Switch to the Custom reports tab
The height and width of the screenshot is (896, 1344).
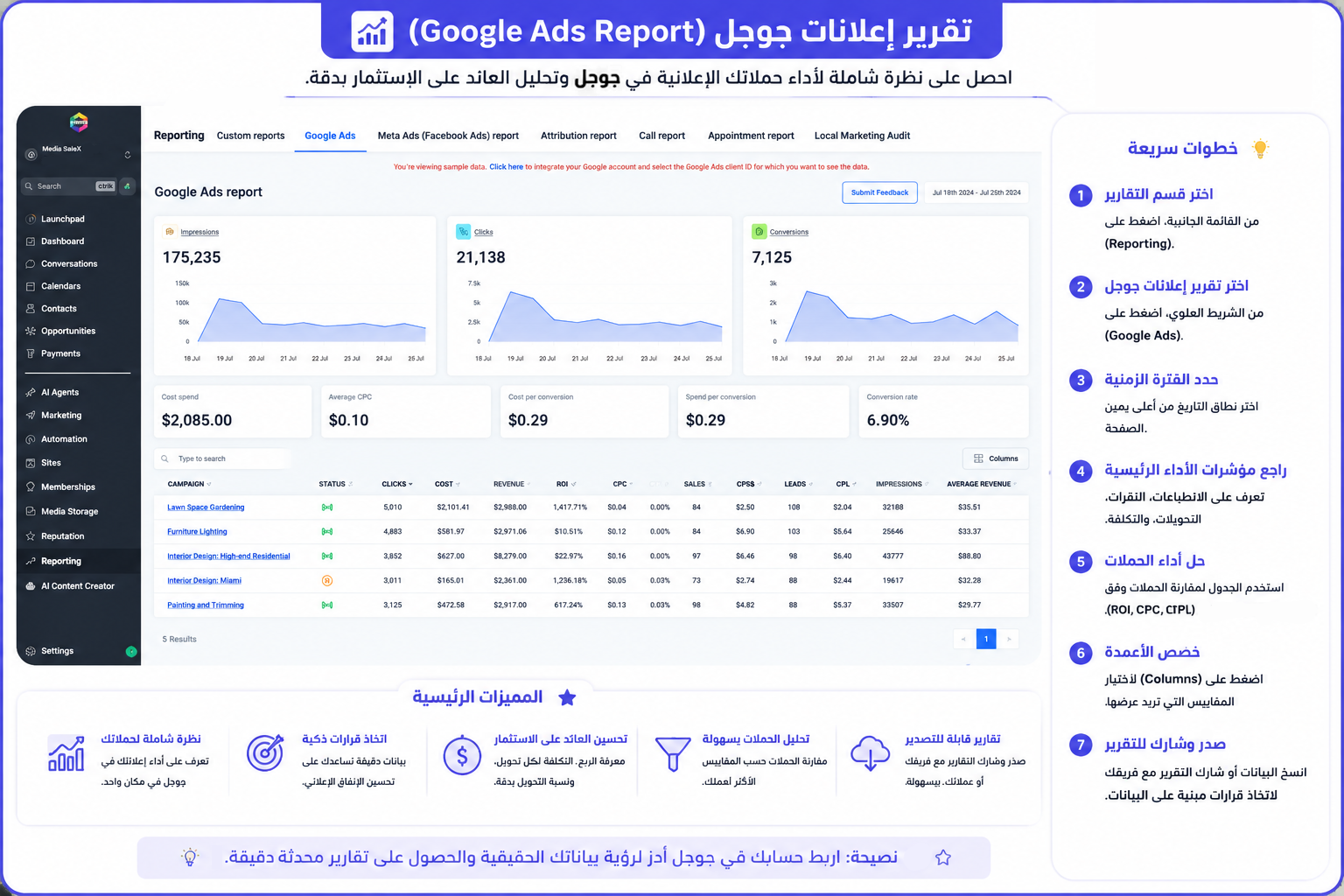pos(250,136)
